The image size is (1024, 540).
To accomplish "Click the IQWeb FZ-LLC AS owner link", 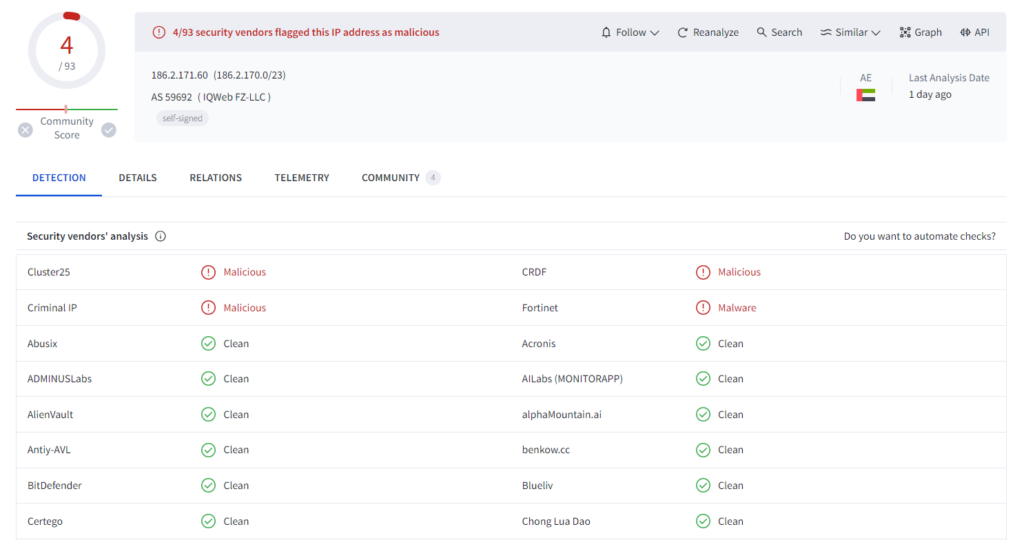I will tap(234, 97).
